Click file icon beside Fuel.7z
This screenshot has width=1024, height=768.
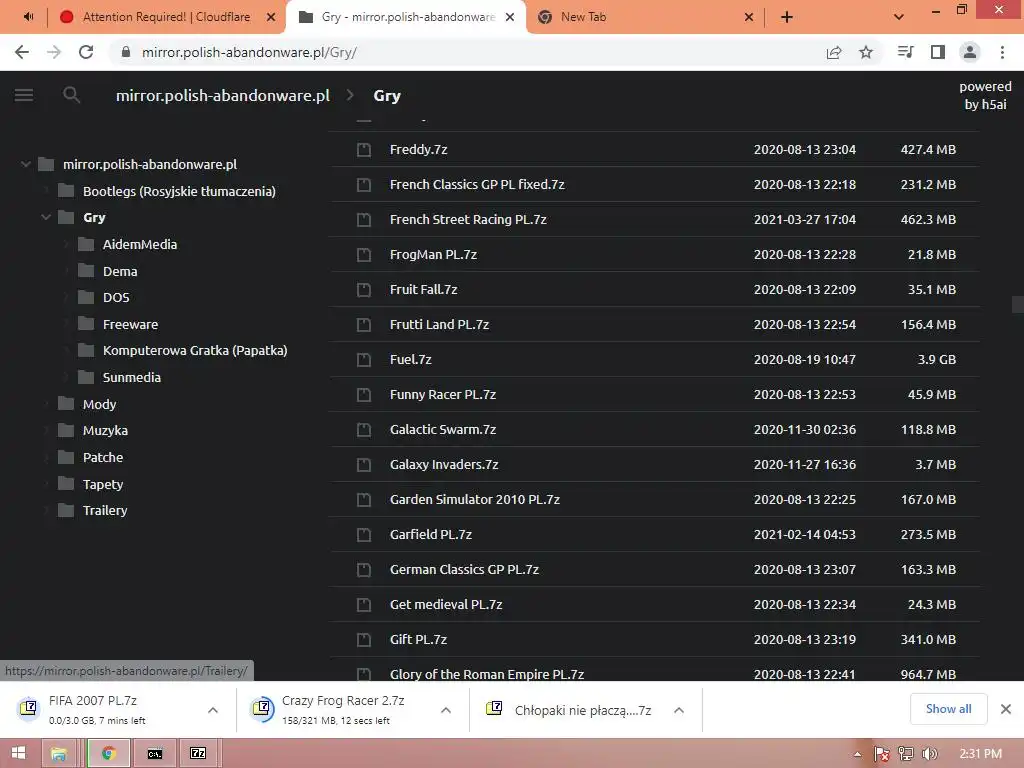(364, 360)
